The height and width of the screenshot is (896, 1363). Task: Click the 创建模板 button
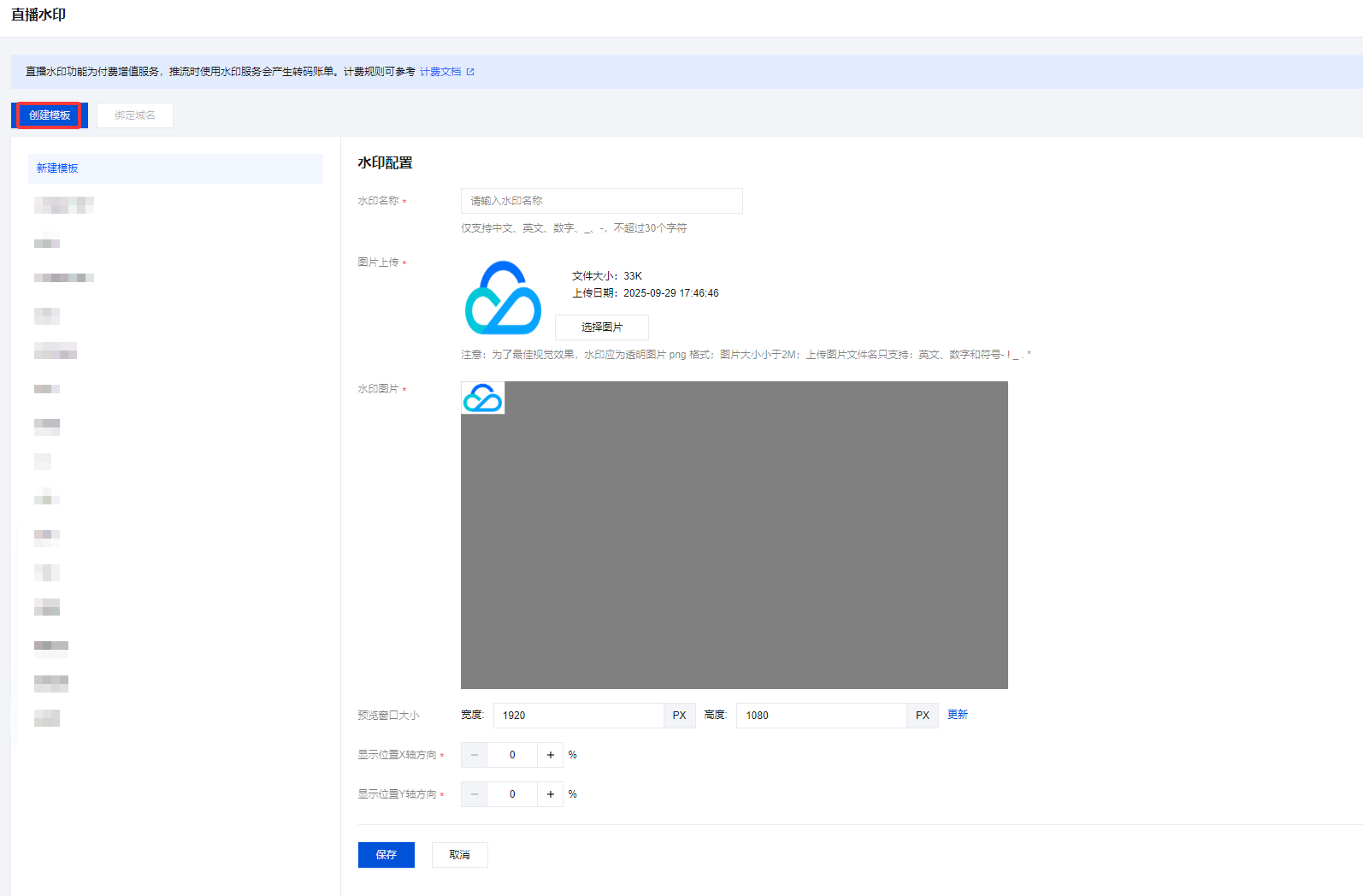coord(50,115)
